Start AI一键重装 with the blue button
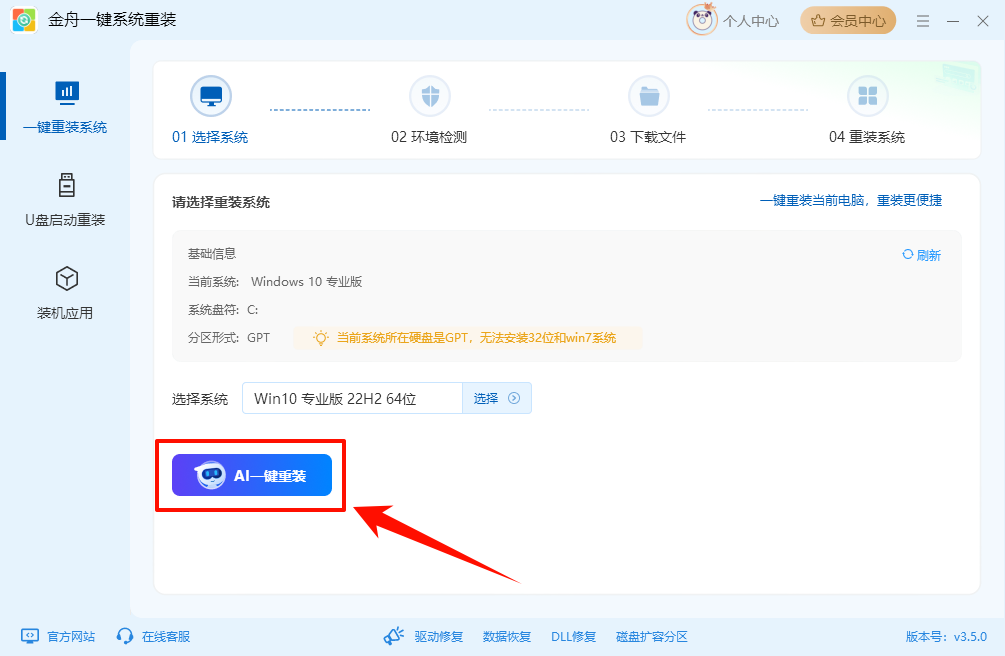The image size is (1005, 656). pyautogui.click(x=249, y=475)
